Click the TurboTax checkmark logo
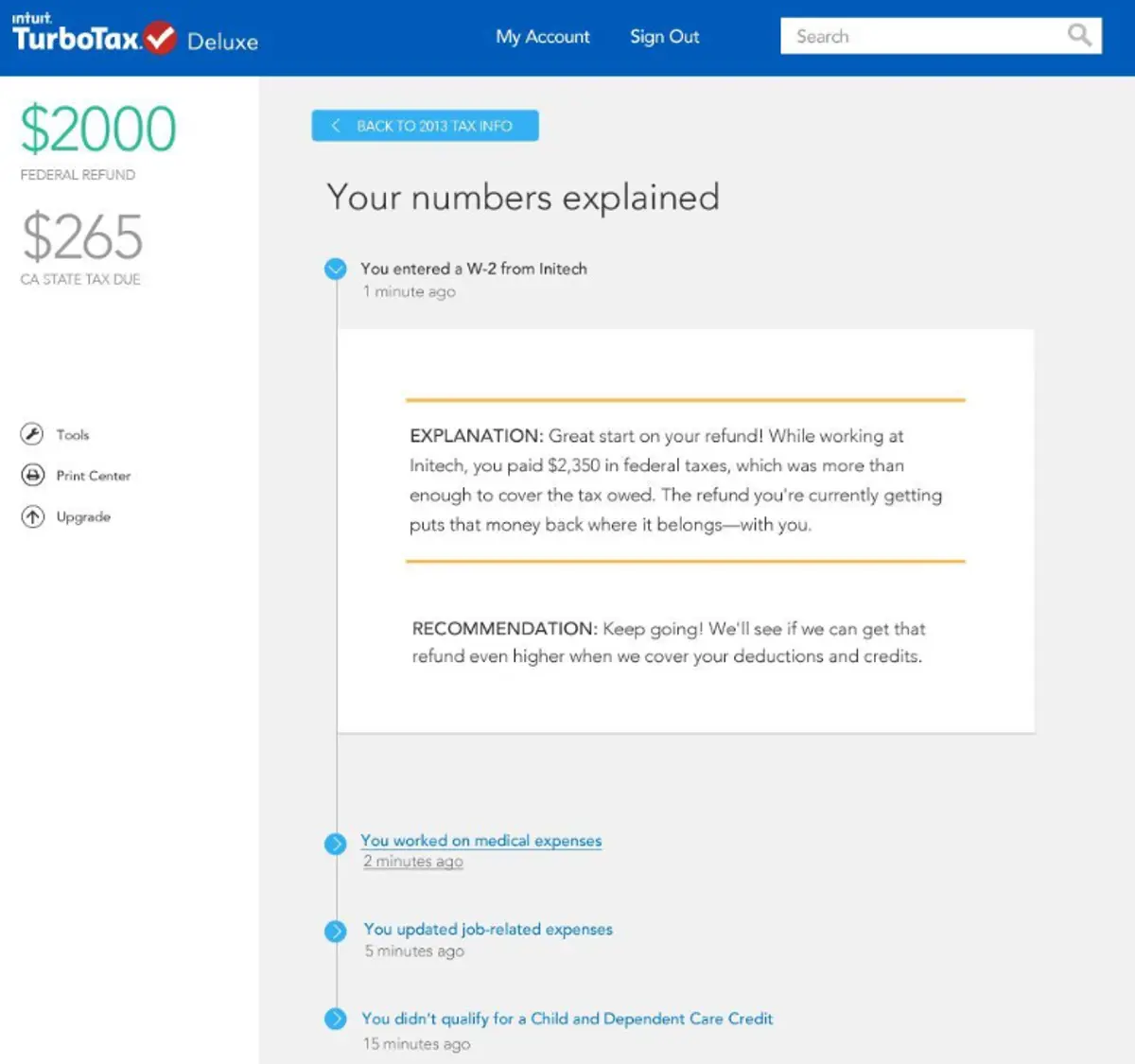This screenshot has width=1135, height=1064. coord(160,38)
